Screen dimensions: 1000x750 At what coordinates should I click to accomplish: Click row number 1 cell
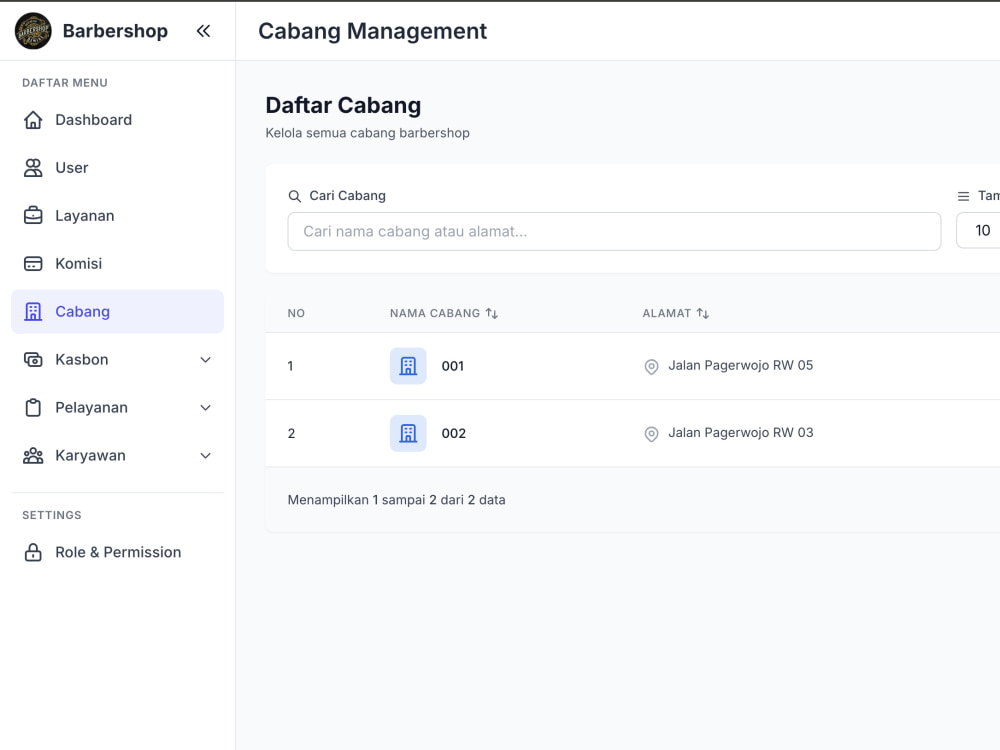[290, 366]
